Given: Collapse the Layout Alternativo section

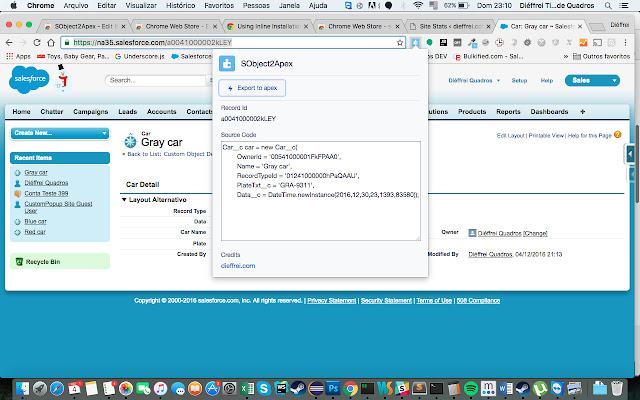Looking at the screenshot, I should tap(124, 200).
